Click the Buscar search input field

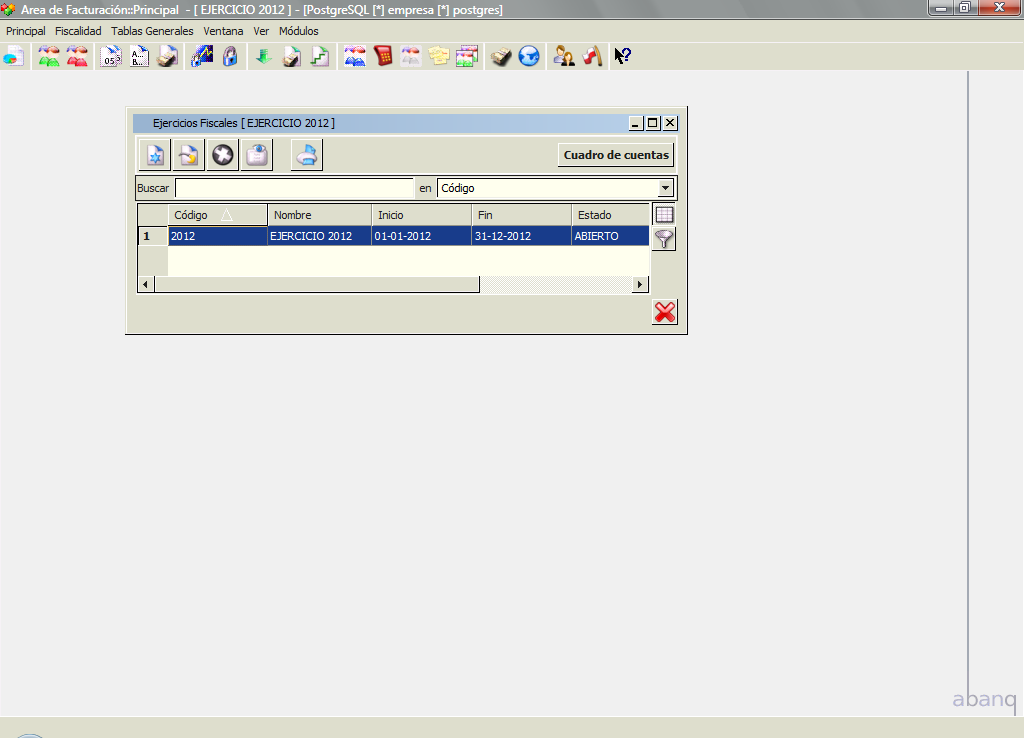click(295, 188)
